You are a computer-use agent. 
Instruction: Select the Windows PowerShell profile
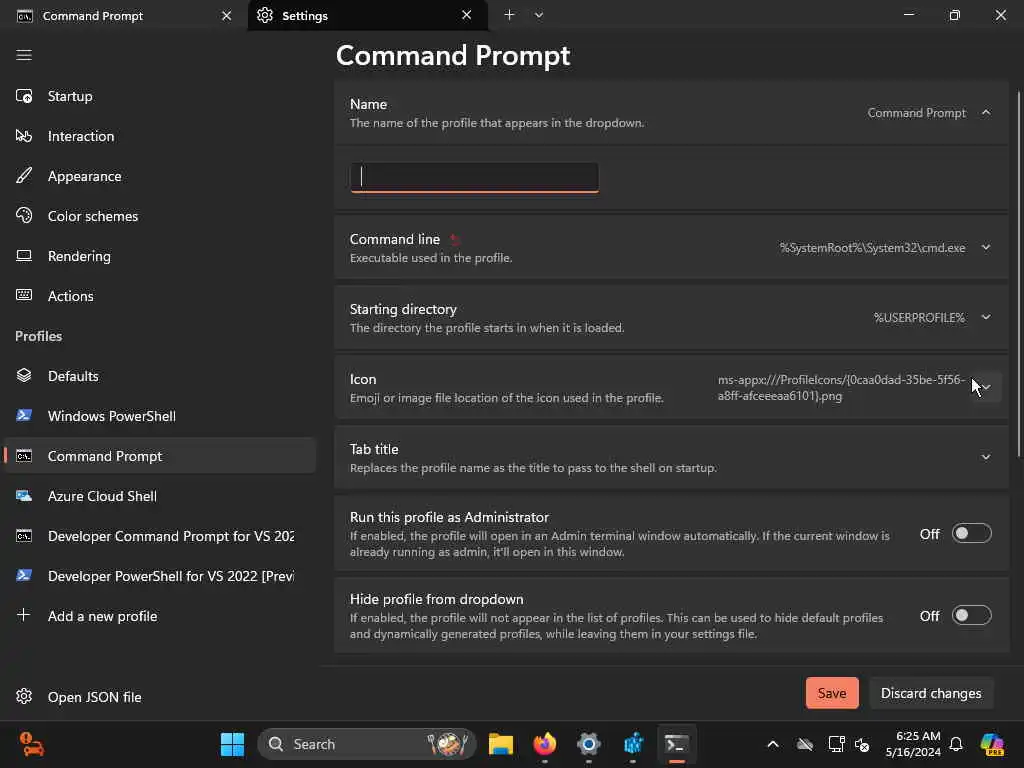pyautogui.click(x=160, y=415)
